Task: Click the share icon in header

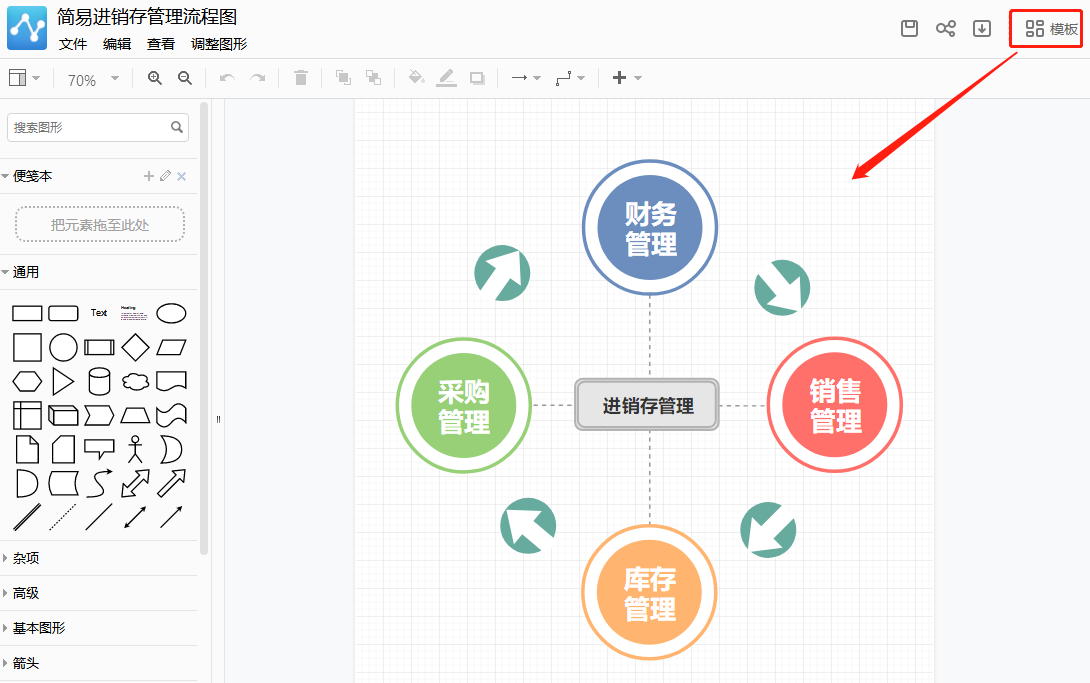Action: (x=945, y=28)
